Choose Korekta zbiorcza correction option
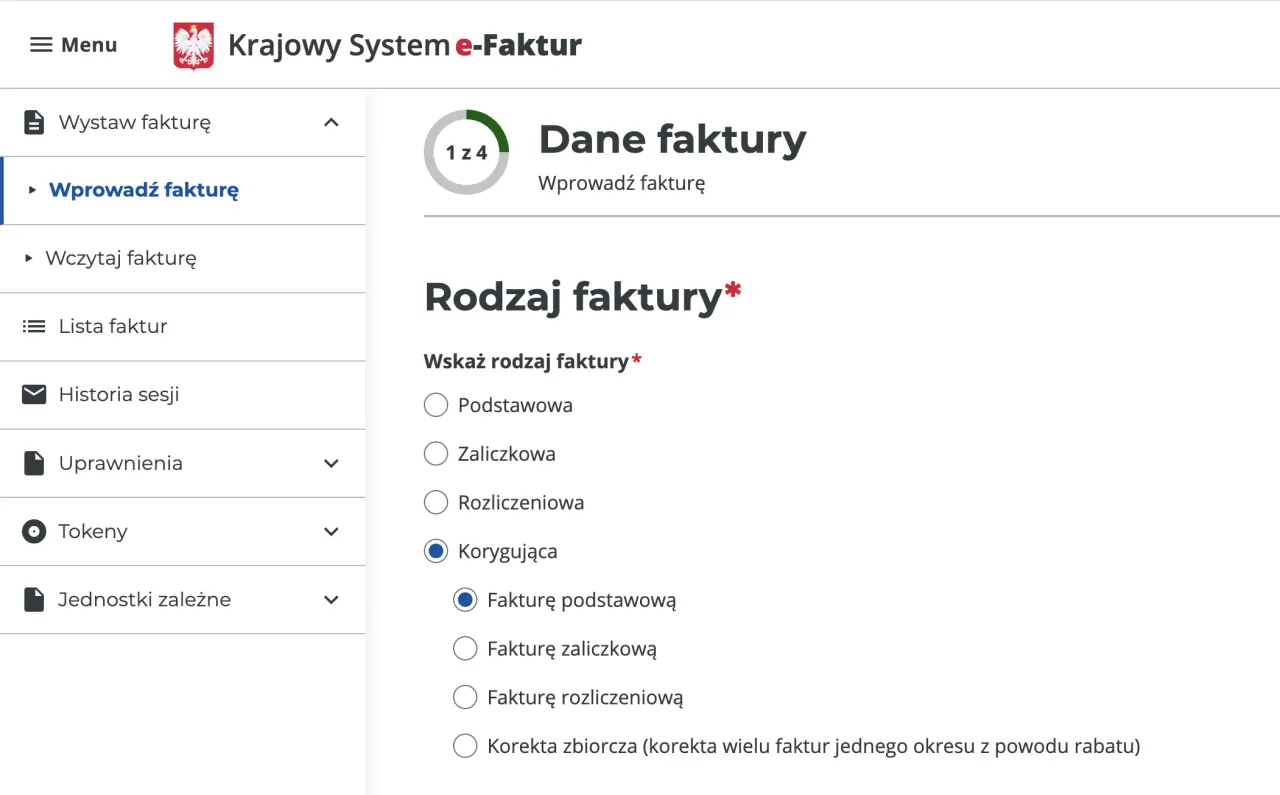Image resolution: width=1280 pixels, height=795 pixels. [x=465, y=746]
